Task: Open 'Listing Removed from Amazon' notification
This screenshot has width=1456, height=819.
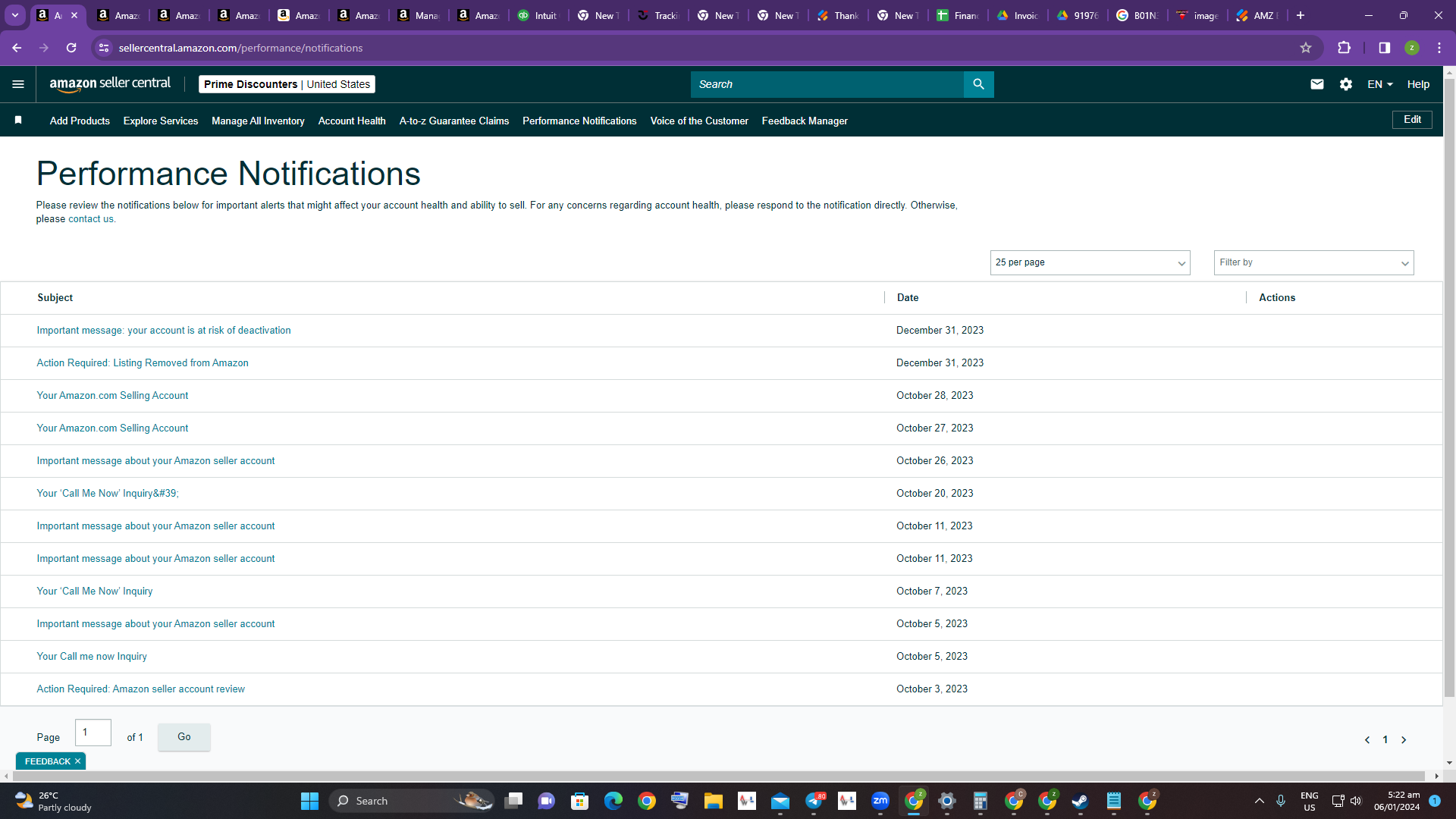Action: 143,363
